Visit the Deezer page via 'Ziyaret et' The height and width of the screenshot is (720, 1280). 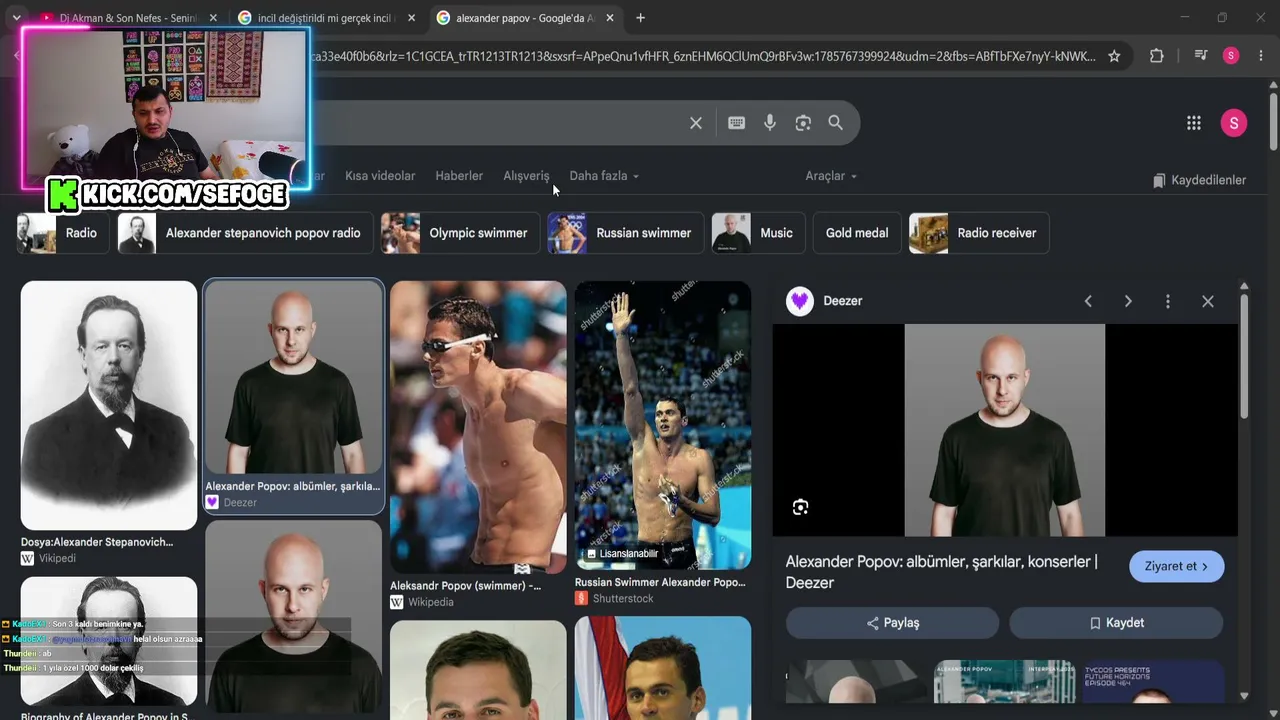click(x=1177, y=566)
